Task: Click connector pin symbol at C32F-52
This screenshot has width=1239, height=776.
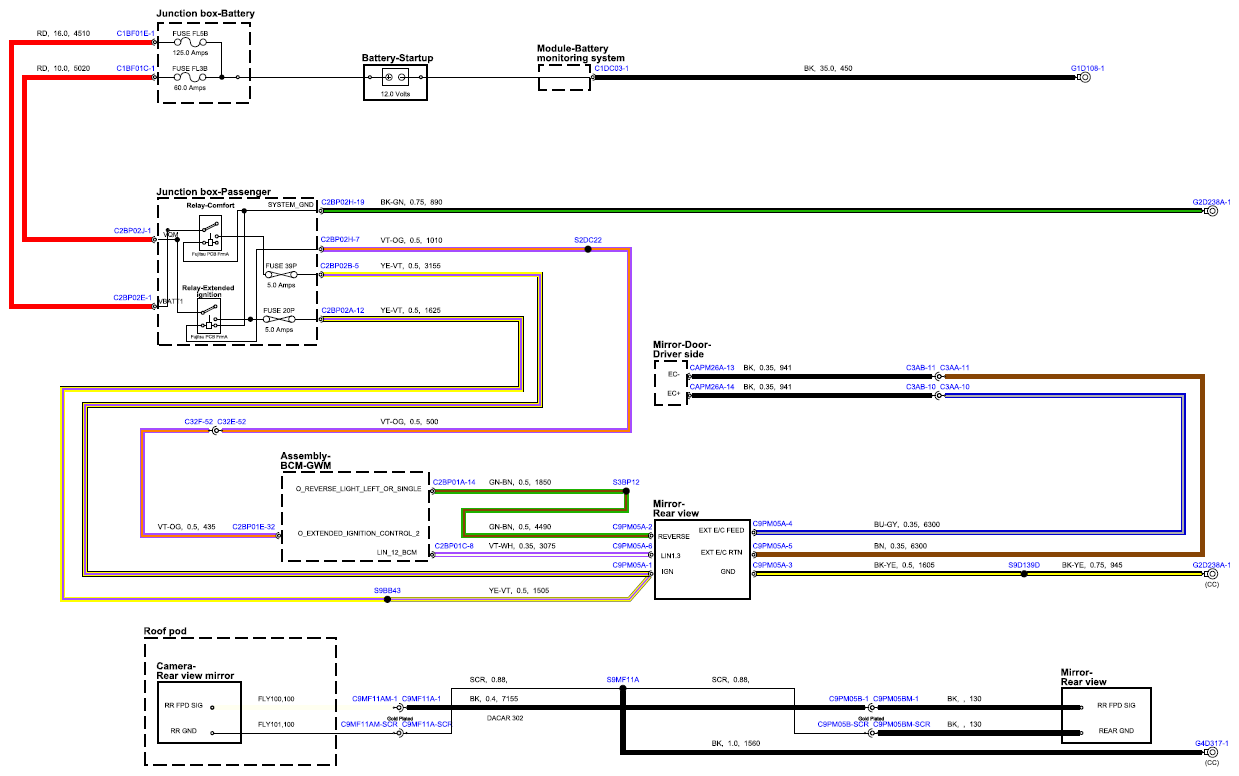Action: tap(216, 431)
